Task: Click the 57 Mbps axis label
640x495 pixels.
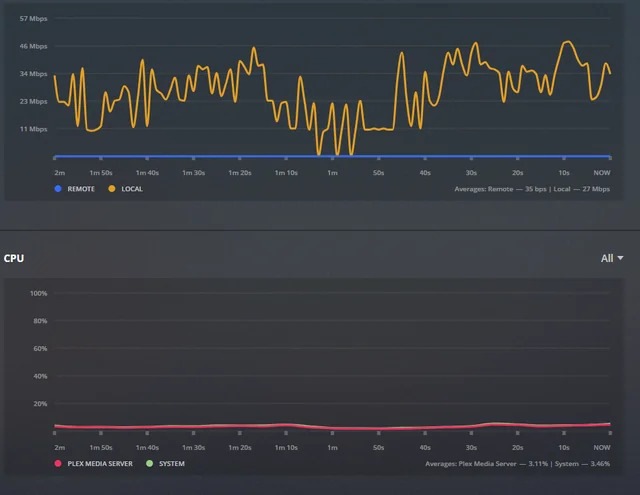Action: point(33,19)
